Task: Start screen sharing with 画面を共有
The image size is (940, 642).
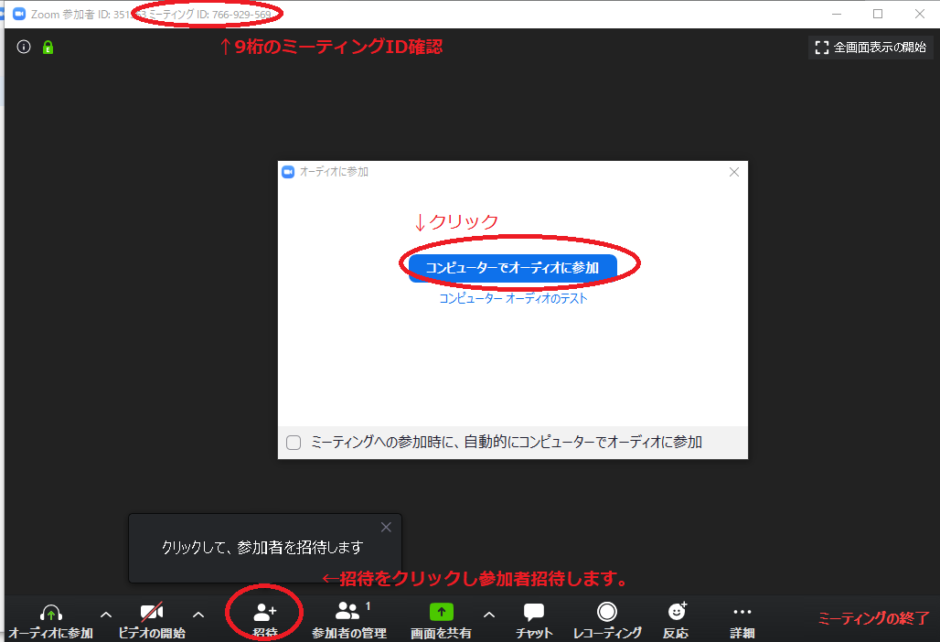Action: pyautogui.click(x=440, y=618)
